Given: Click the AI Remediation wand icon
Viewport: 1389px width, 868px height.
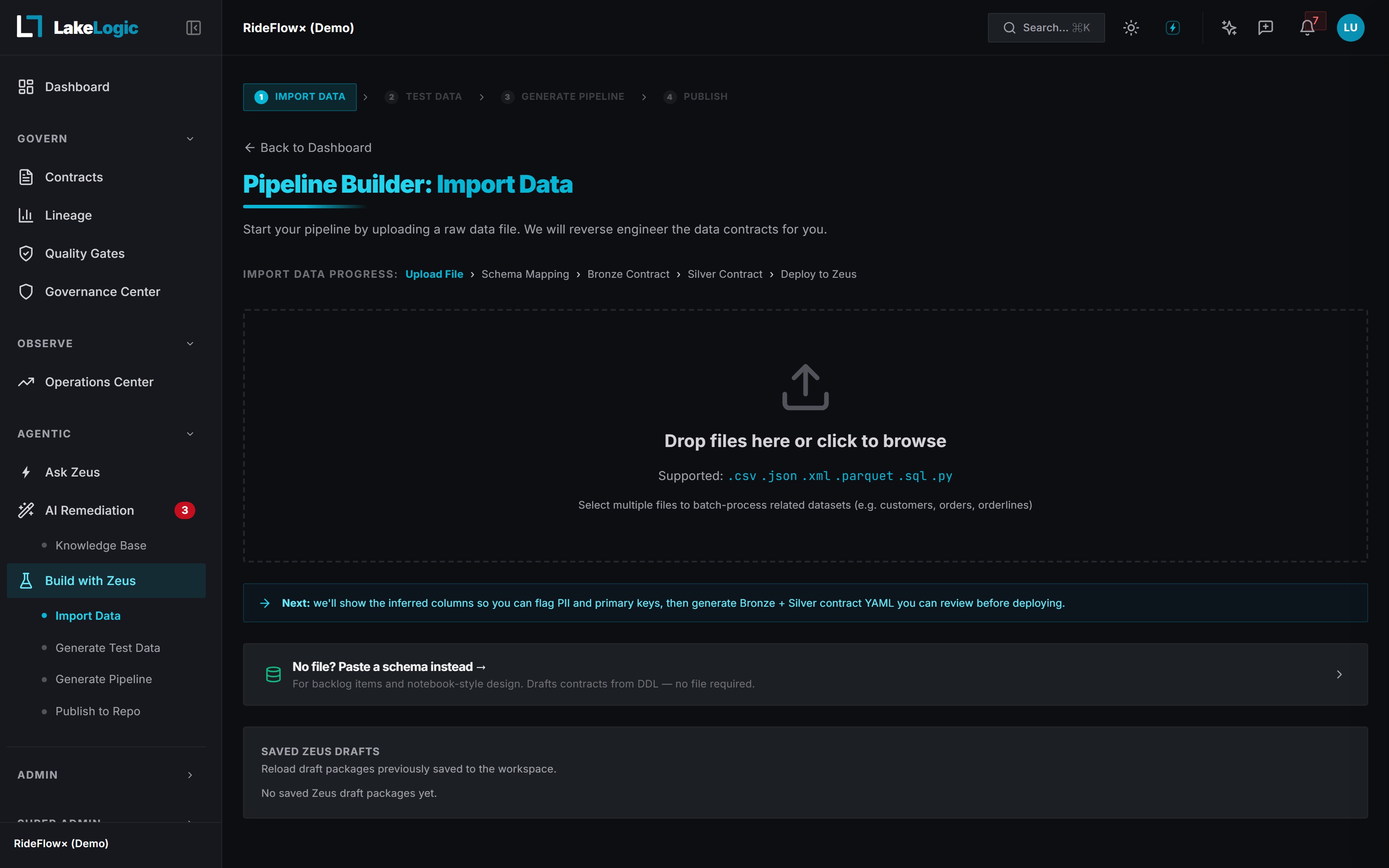Looking at the screenshot, I should (x=26, y=510).
